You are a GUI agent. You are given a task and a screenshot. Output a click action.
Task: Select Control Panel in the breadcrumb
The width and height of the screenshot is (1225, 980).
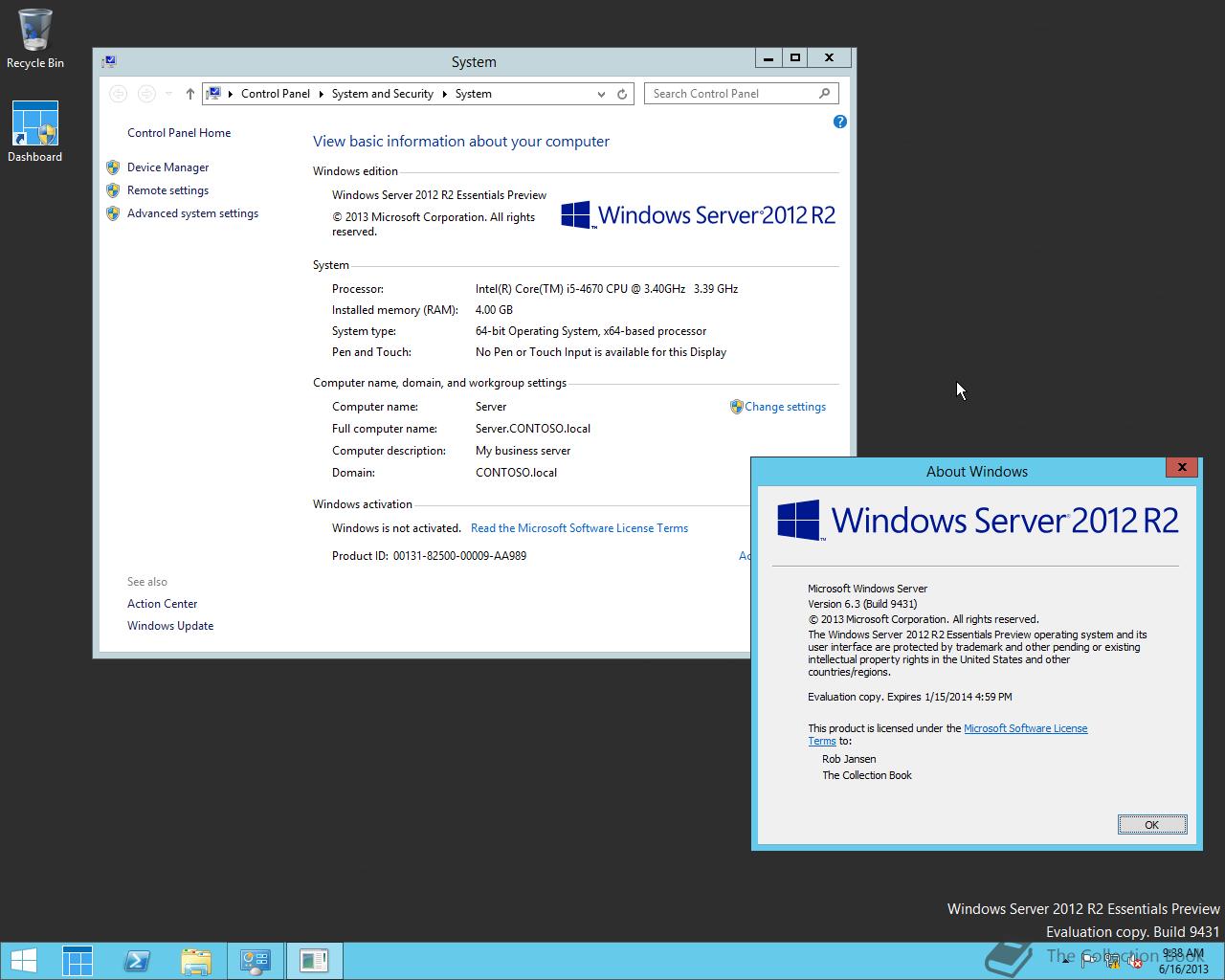tap(276, 94)
